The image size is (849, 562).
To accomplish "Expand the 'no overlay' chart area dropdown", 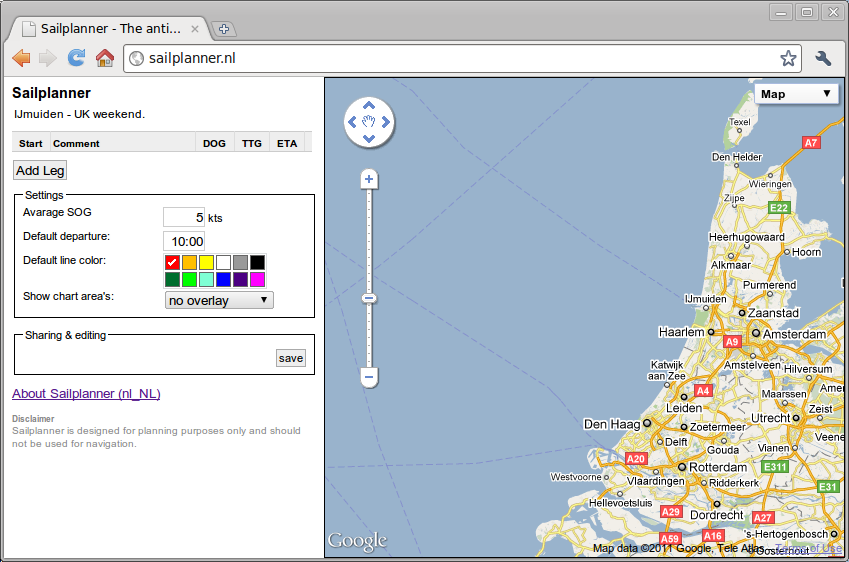I will (x=219, y=300).
